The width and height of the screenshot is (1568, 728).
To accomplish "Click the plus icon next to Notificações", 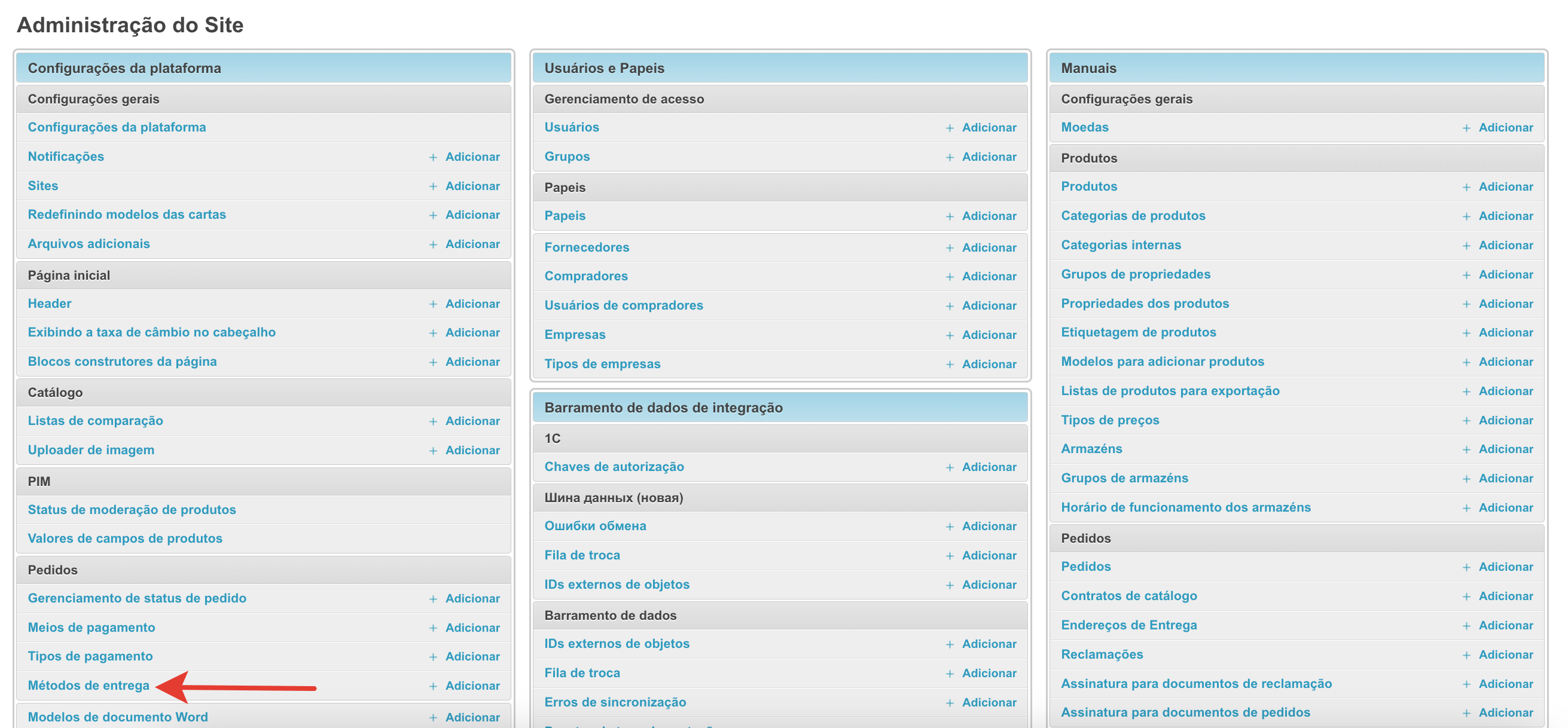I will click(433, 158).
